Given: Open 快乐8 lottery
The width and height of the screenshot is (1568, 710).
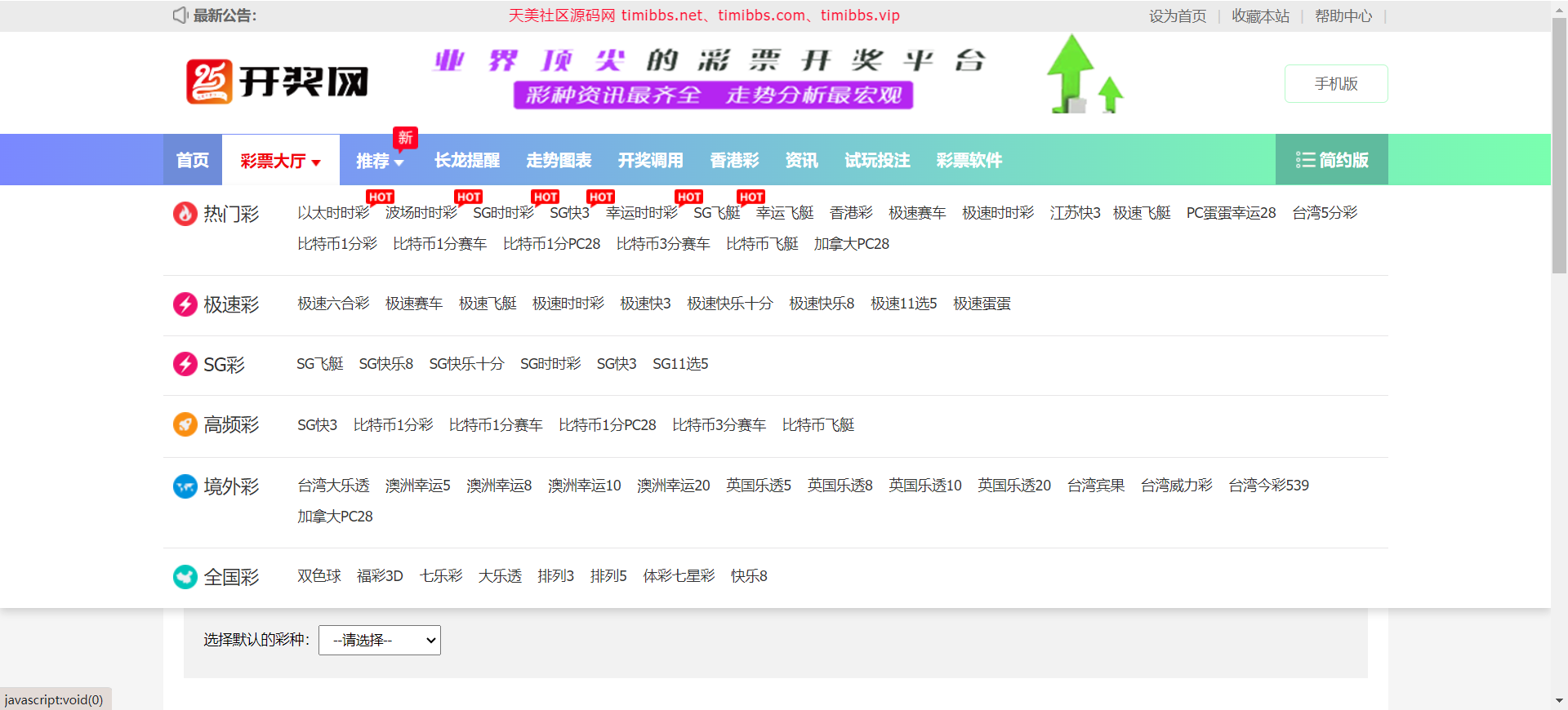Looking at the screenshot, I should 749,576.
